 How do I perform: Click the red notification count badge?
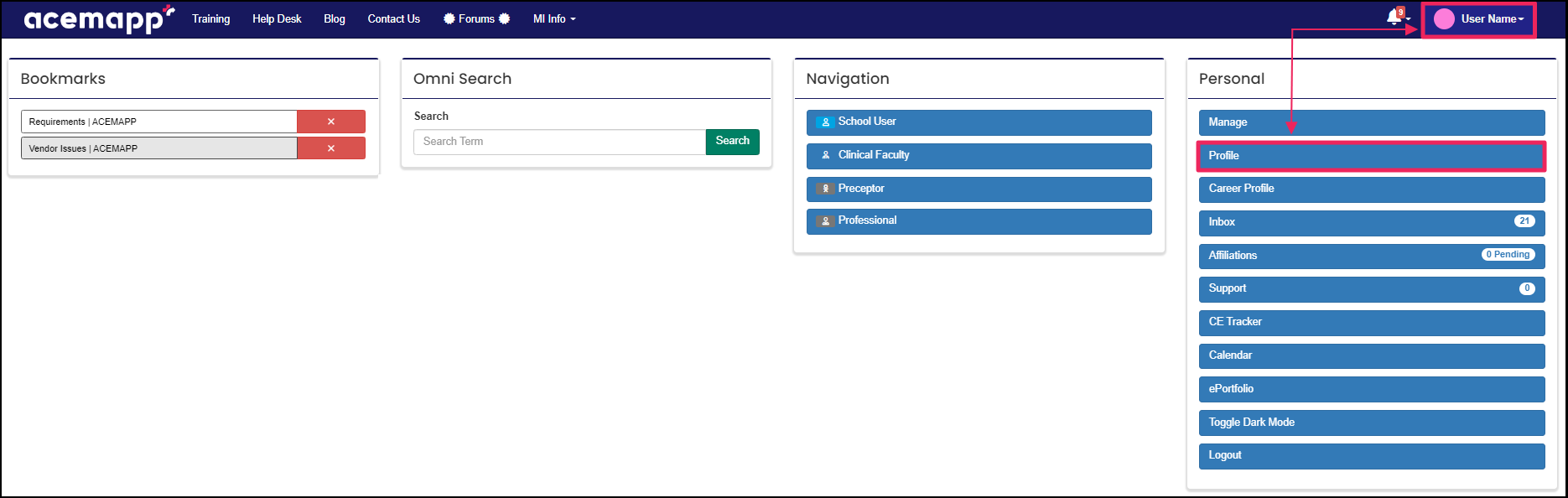[1400, 12]
